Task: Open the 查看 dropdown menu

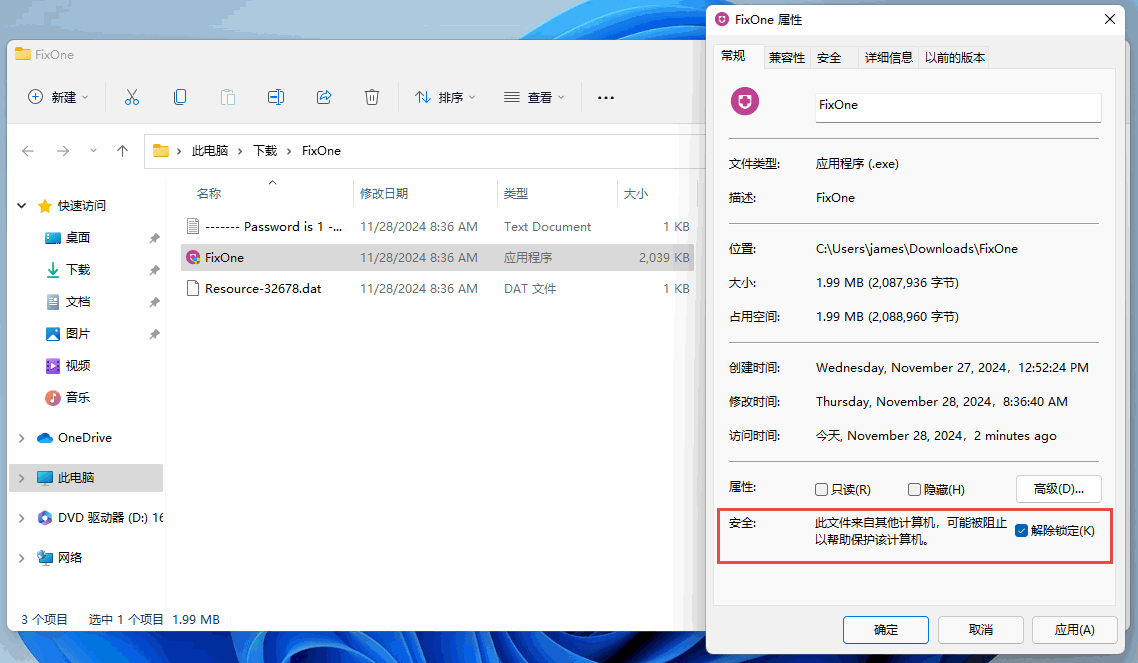Action: click(534, 97)
